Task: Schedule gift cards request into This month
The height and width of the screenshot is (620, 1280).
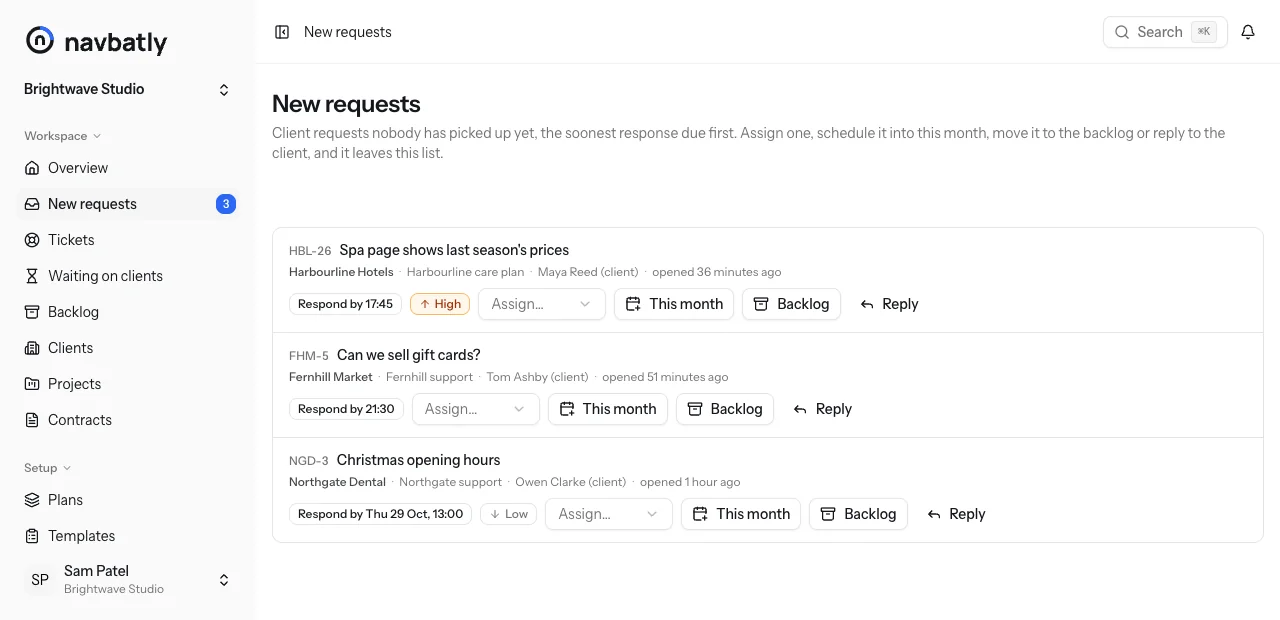Action: point(608,409)
